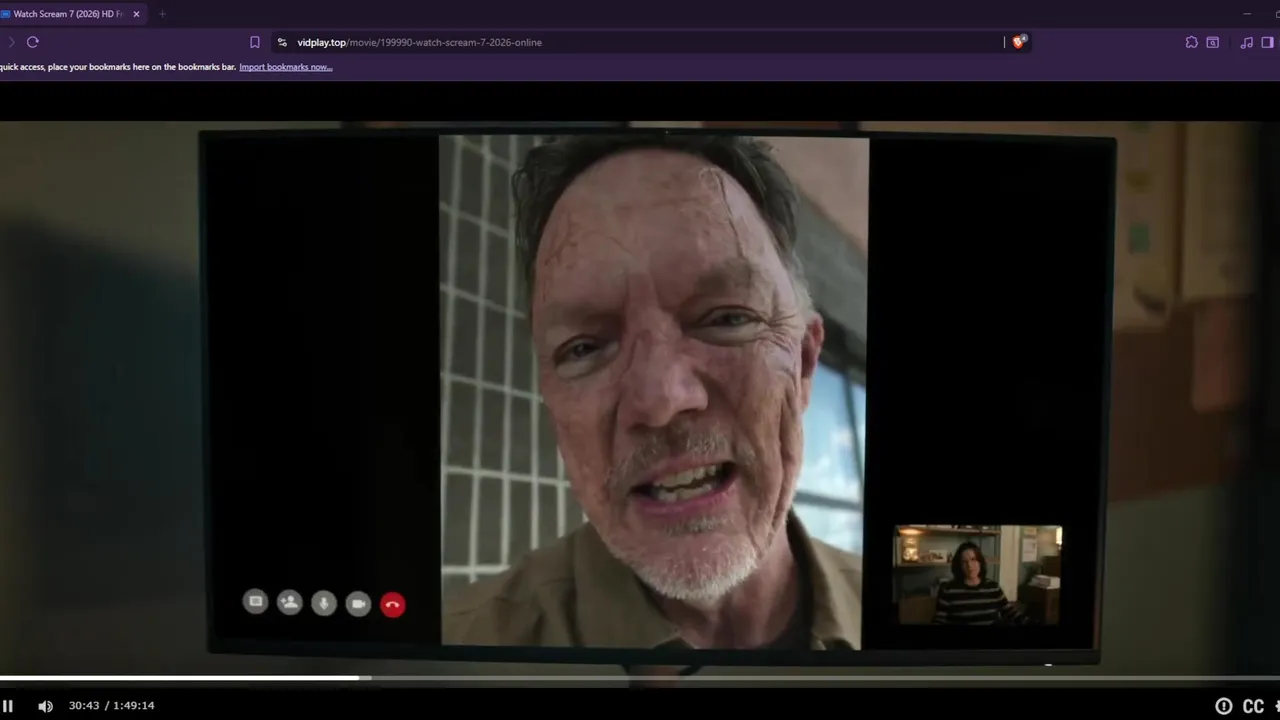The image size is (1280, 720).
Task: Minimize the browser window
Action: tap(1246, 14)
